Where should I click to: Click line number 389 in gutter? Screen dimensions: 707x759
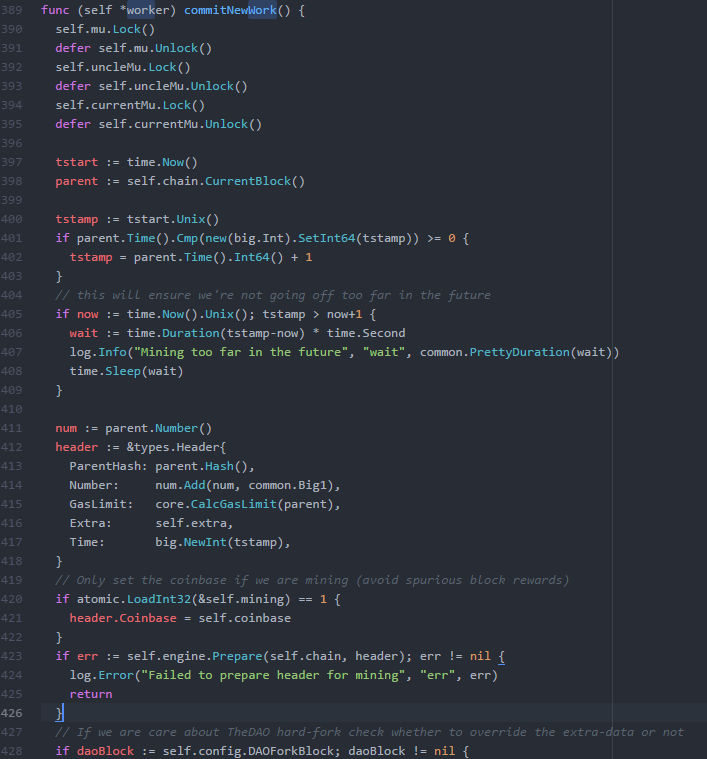tap(11, 10)
